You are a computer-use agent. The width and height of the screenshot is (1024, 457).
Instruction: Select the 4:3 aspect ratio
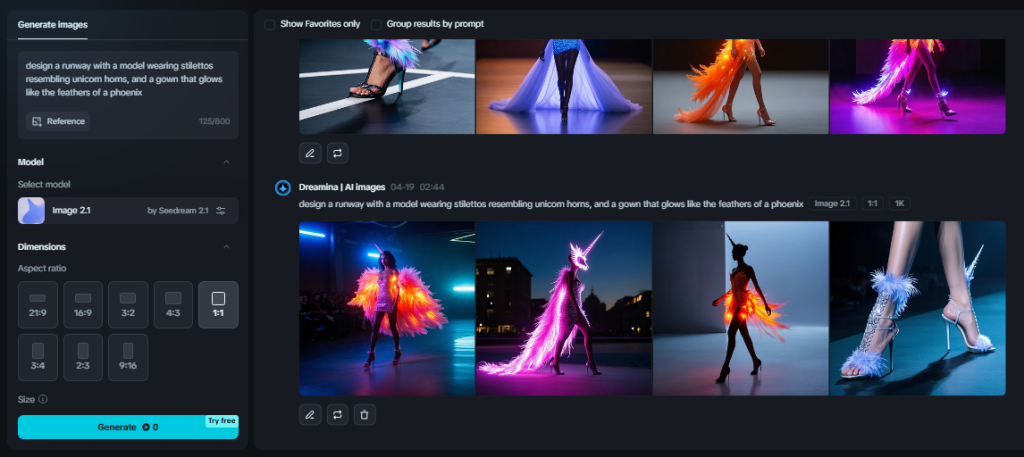click(173, 304)
